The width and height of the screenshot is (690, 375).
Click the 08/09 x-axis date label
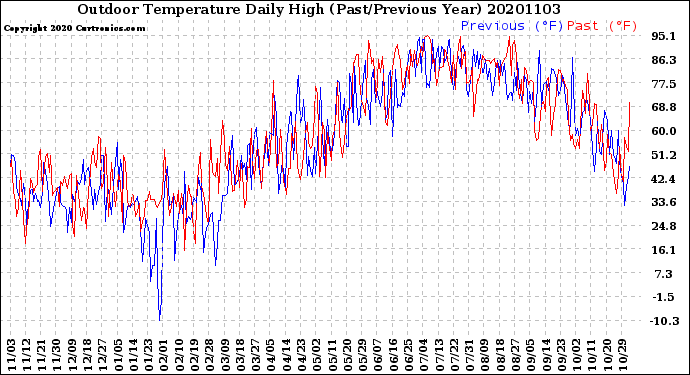[484, 355]
